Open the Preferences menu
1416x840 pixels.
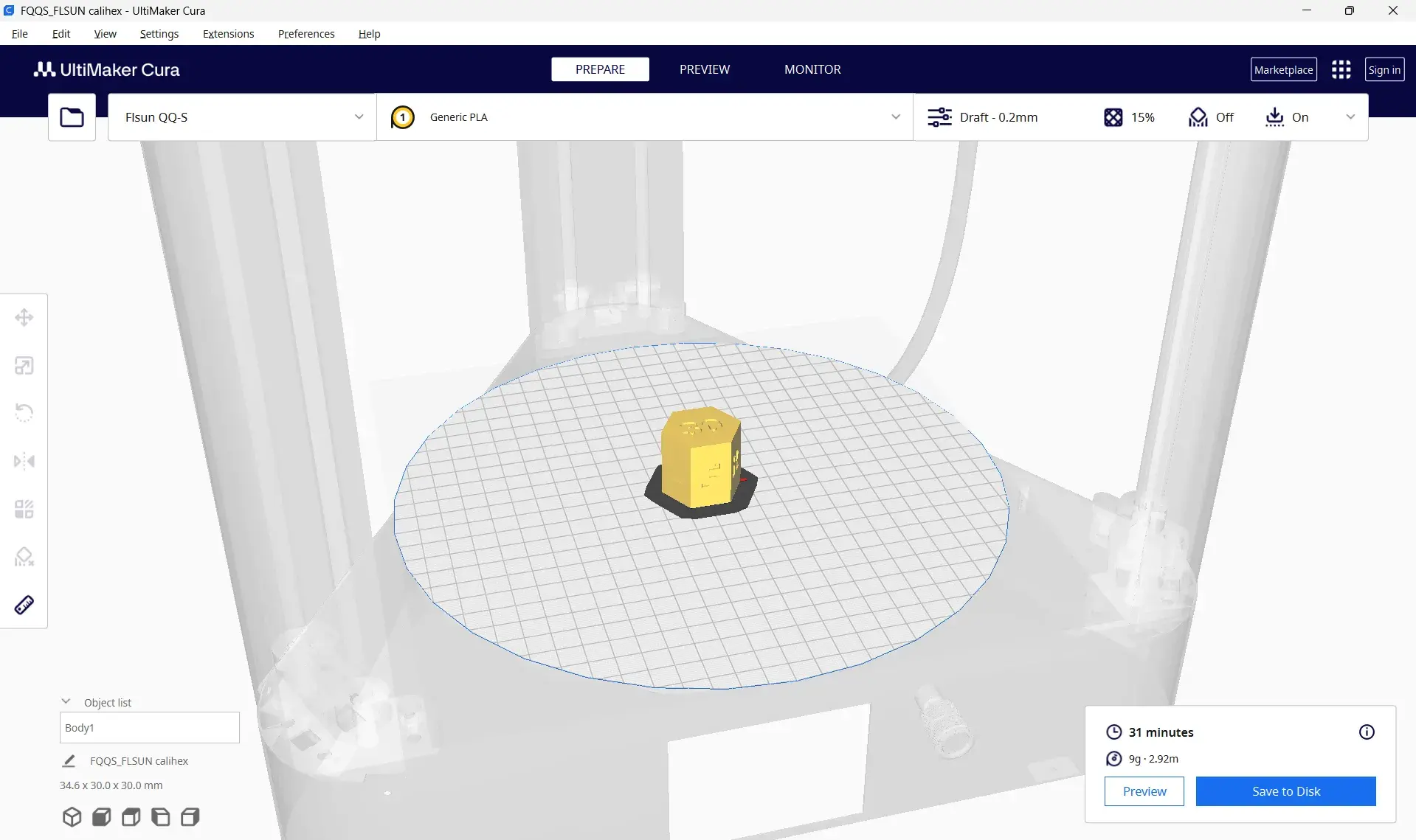[x=306, y=34]
